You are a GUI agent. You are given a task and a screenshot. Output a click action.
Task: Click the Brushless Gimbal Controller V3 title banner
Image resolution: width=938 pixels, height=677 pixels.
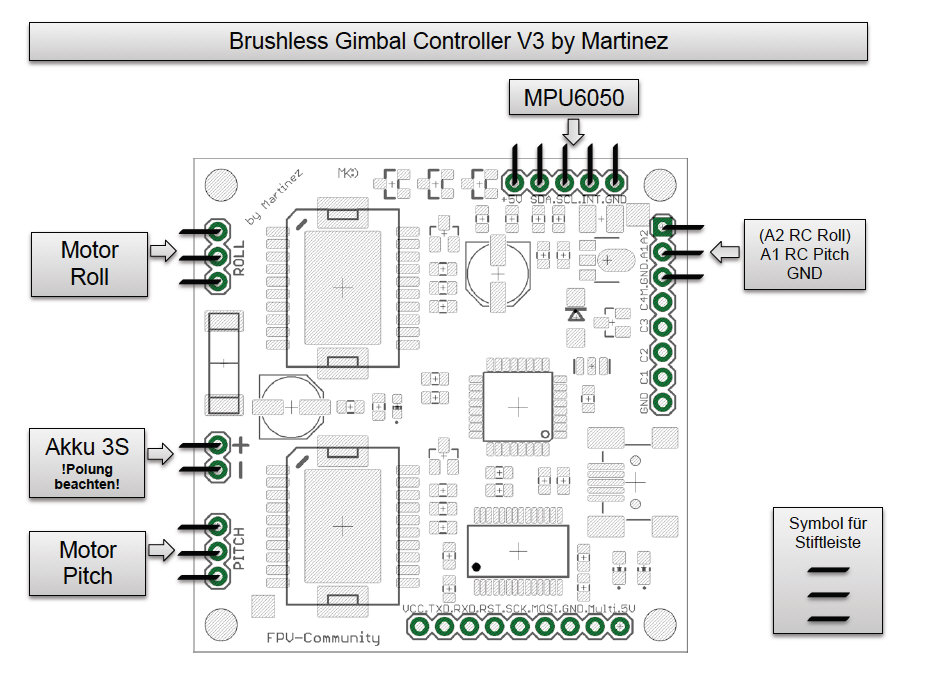(448, 41)
